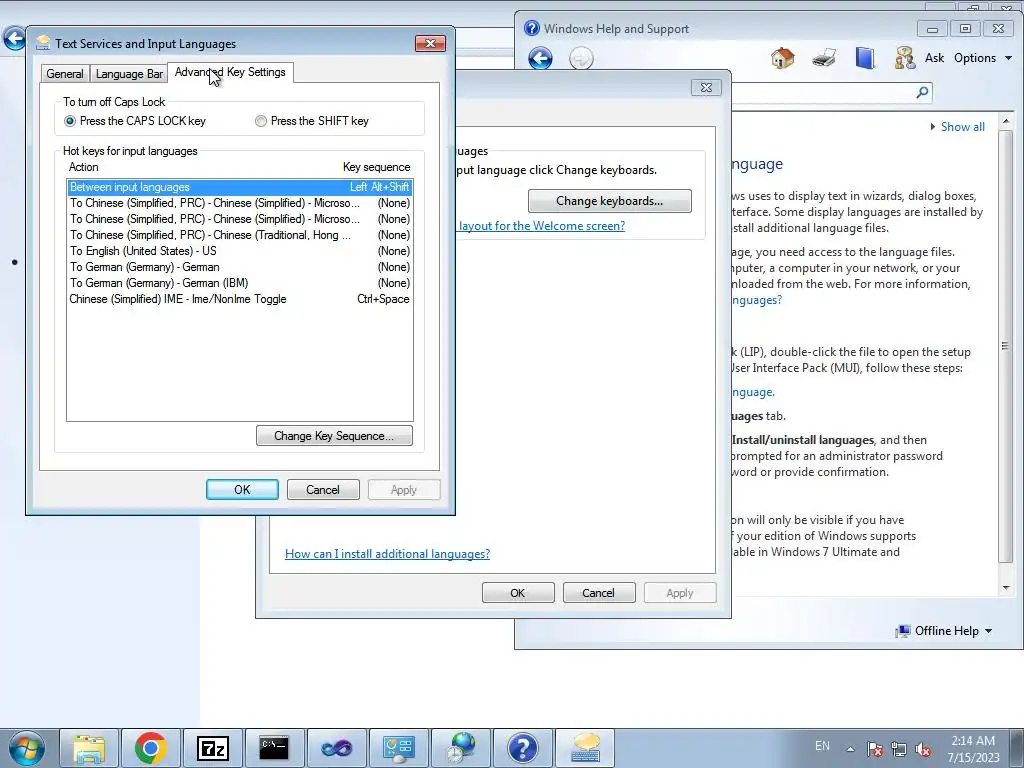Click network status tray icon
The height and width of the screenshot is (768, 1024).
899,749
